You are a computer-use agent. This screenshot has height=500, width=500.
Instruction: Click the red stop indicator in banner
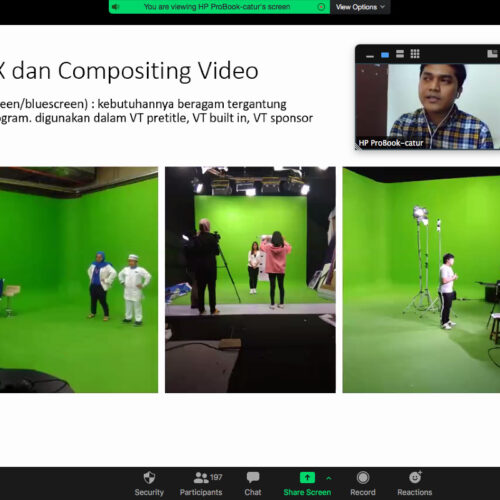pos(321,7)
